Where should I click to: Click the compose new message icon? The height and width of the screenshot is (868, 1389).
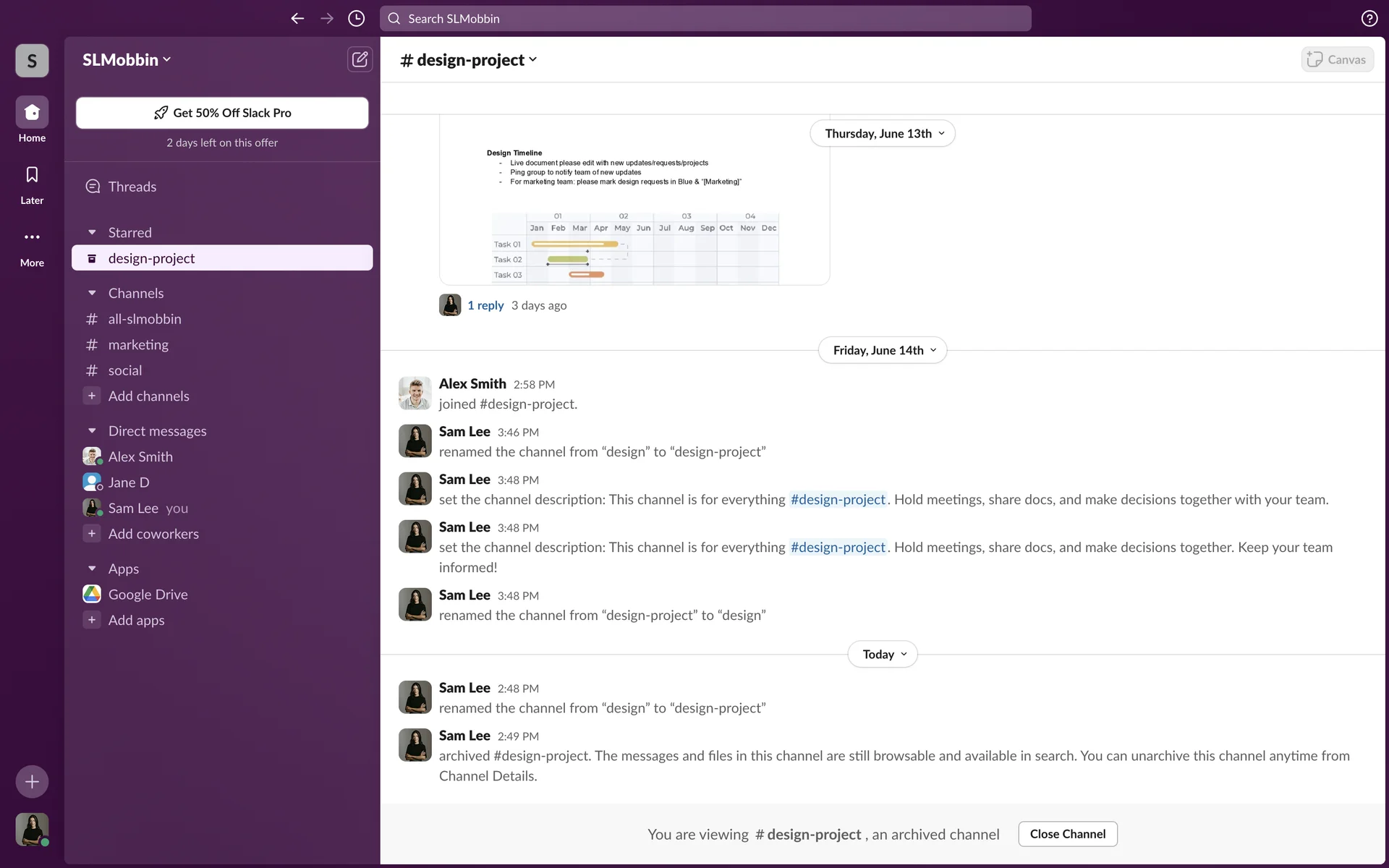click(360, 59)
